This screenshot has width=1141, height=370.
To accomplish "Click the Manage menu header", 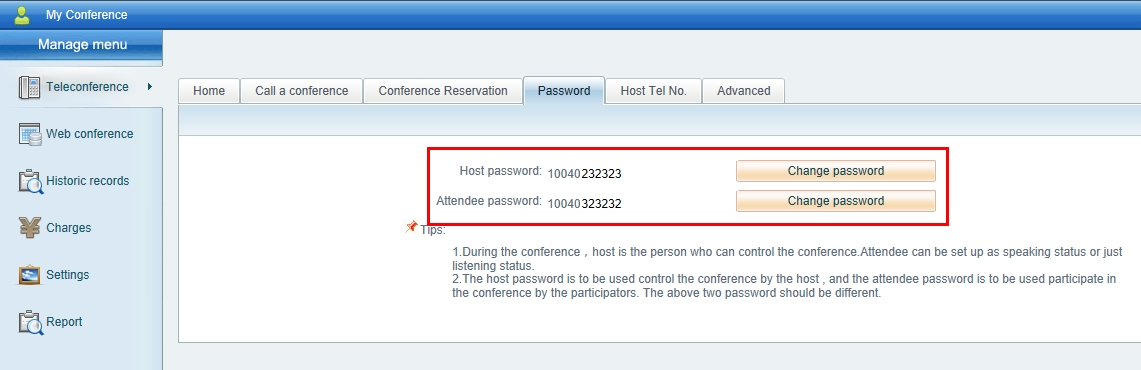I will coord(82,46).
